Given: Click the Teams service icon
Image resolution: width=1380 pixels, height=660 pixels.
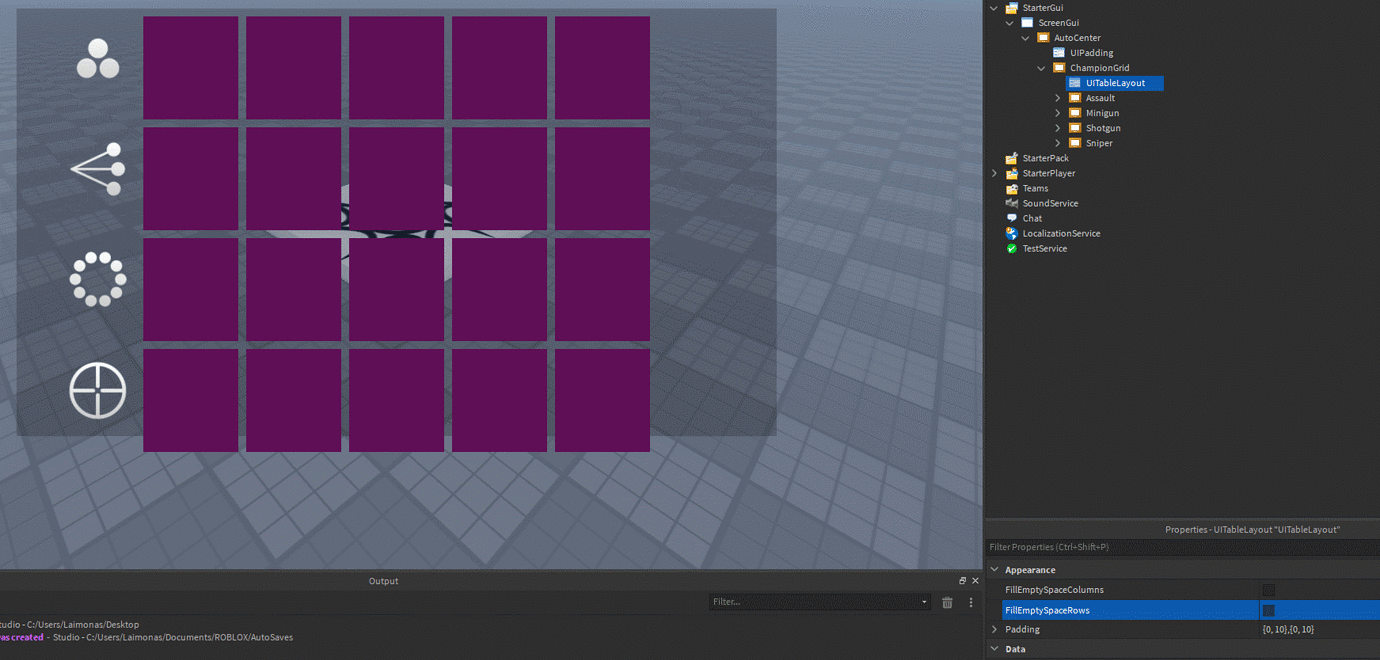Looking at the screenshot, I should 1011,188.
